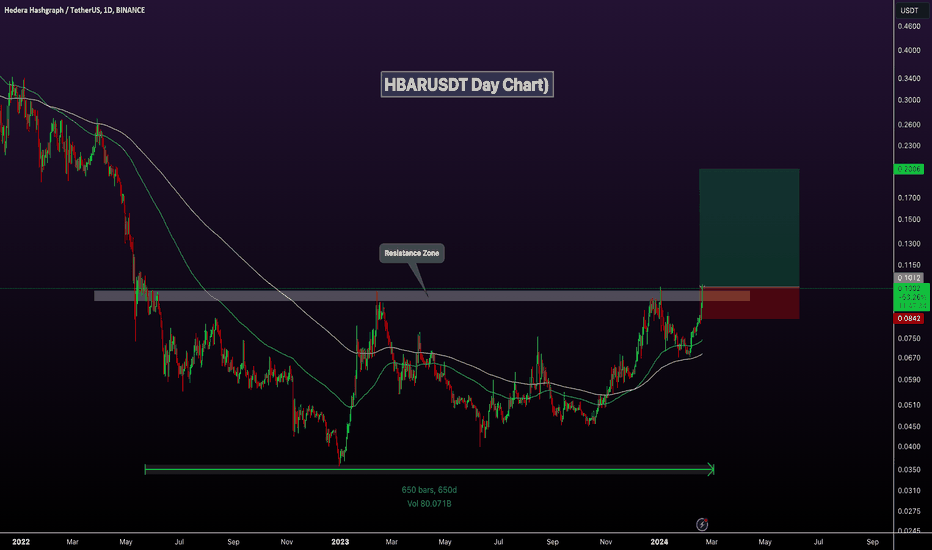This screenshot has width=932, height=550.
Task: Click the green current price countdown label
Action: click(911, 297)
